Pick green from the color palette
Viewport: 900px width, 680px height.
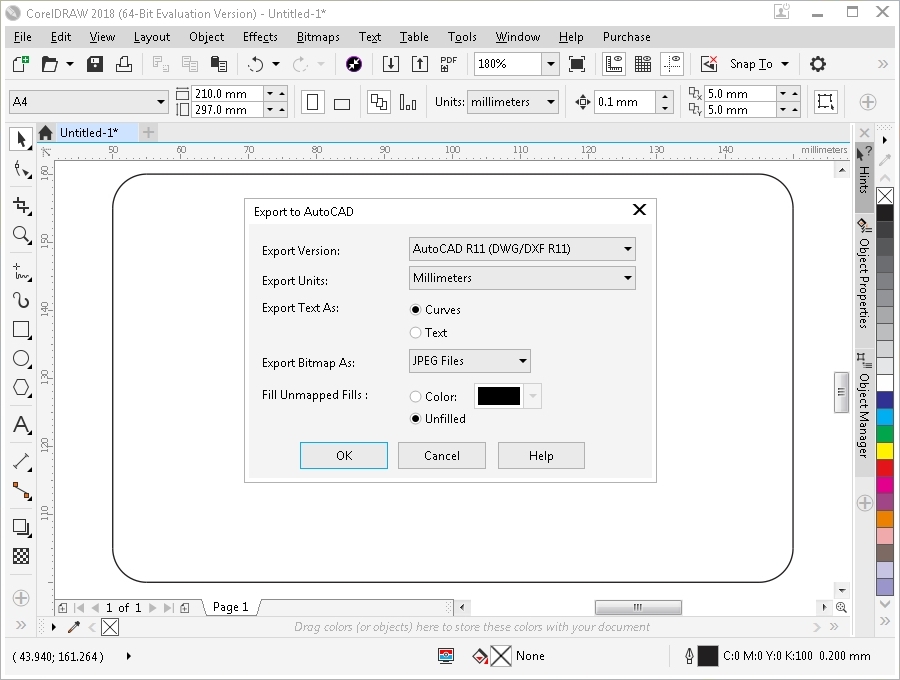[x=885, y=434]
